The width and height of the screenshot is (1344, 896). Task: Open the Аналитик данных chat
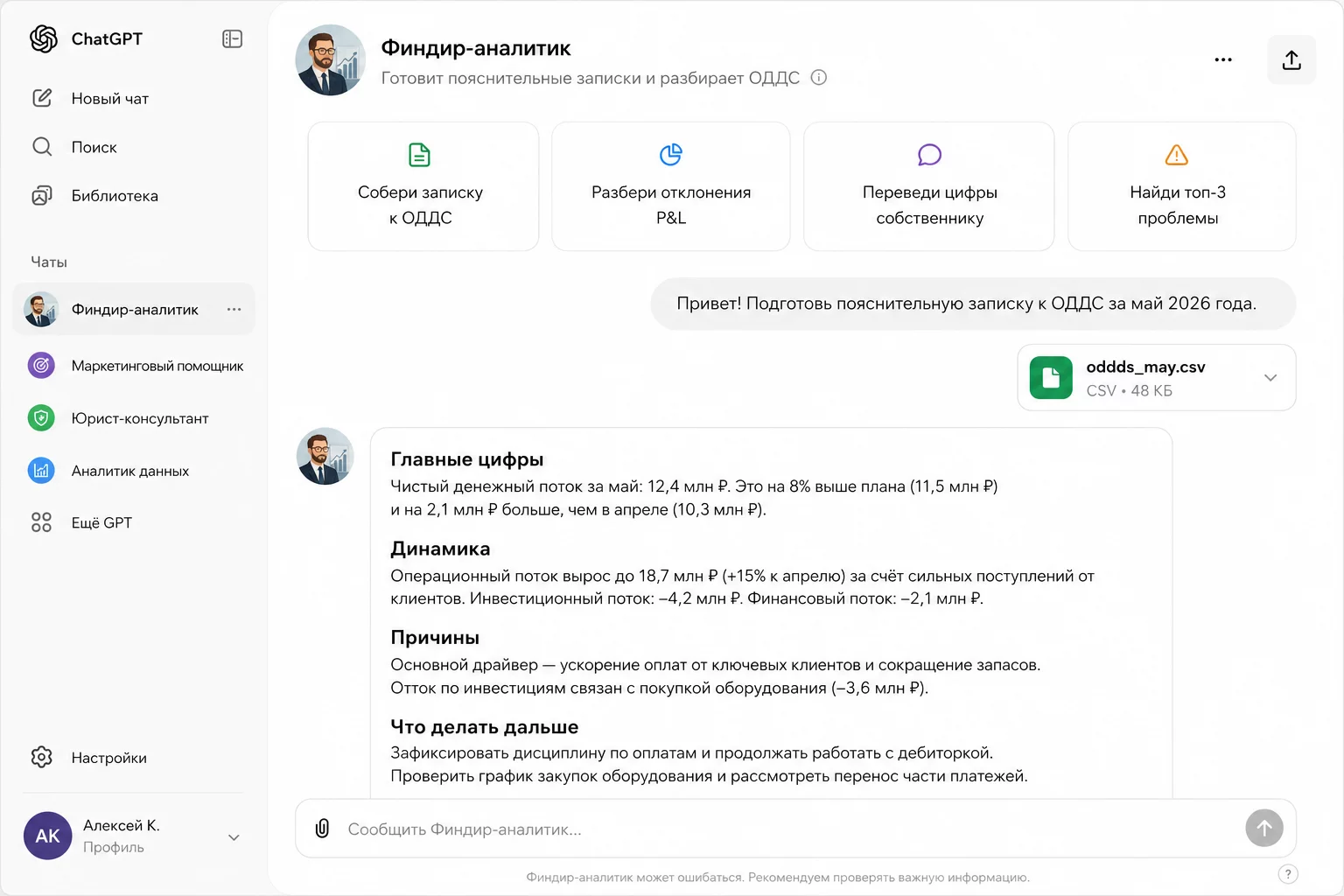coord(134,470)
